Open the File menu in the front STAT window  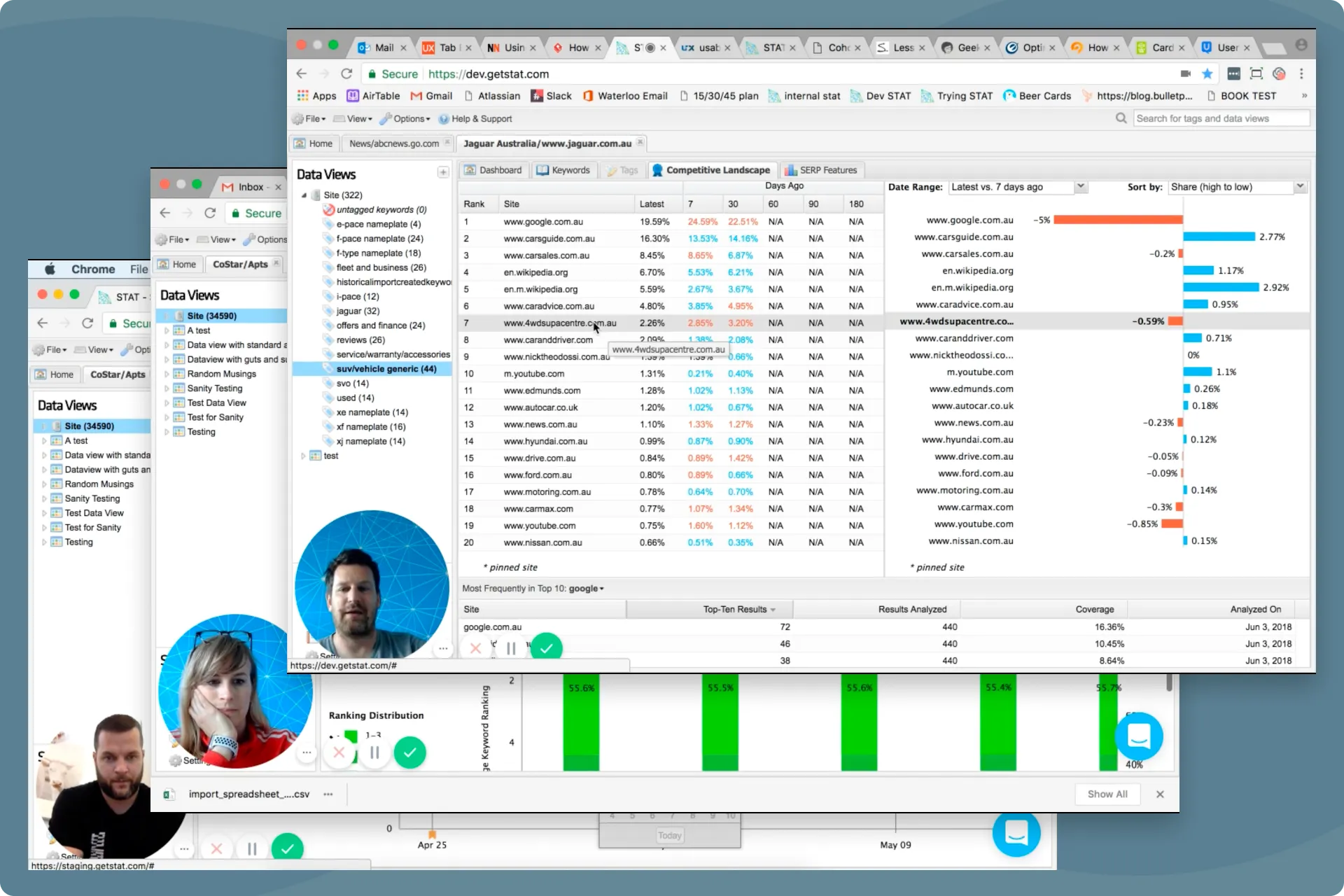tap(310, 119)
